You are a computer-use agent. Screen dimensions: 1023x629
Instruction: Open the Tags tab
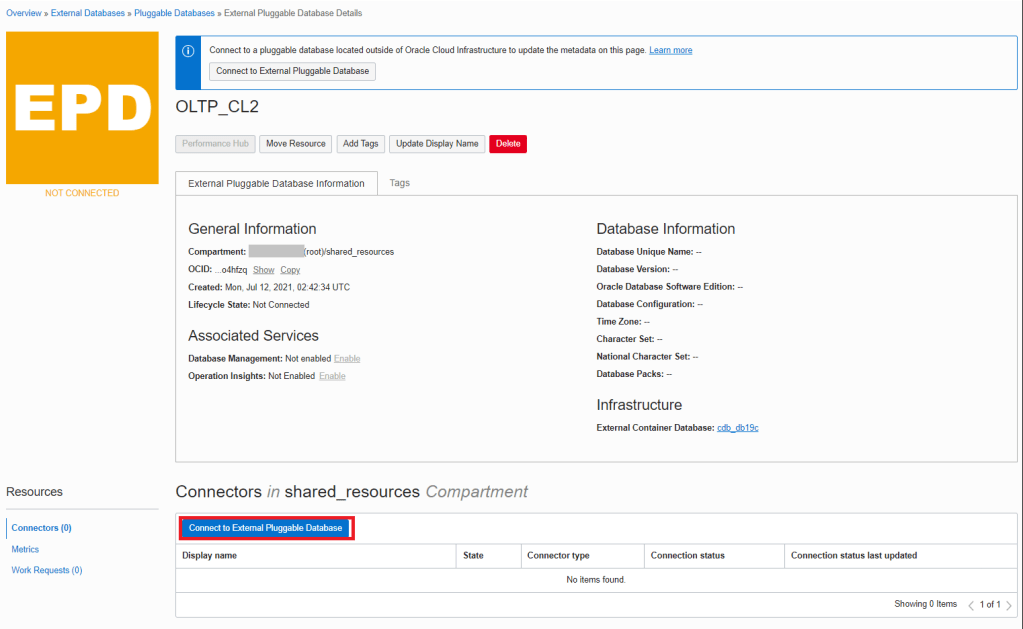[399, 183]
